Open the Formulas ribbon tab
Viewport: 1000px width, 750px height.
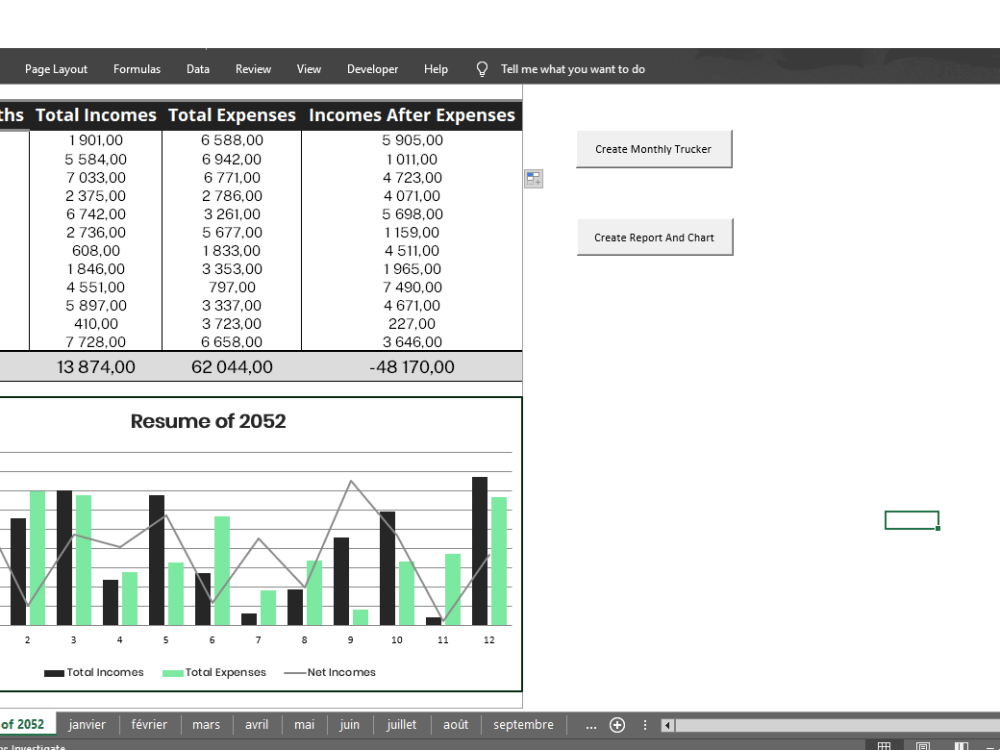137,69
